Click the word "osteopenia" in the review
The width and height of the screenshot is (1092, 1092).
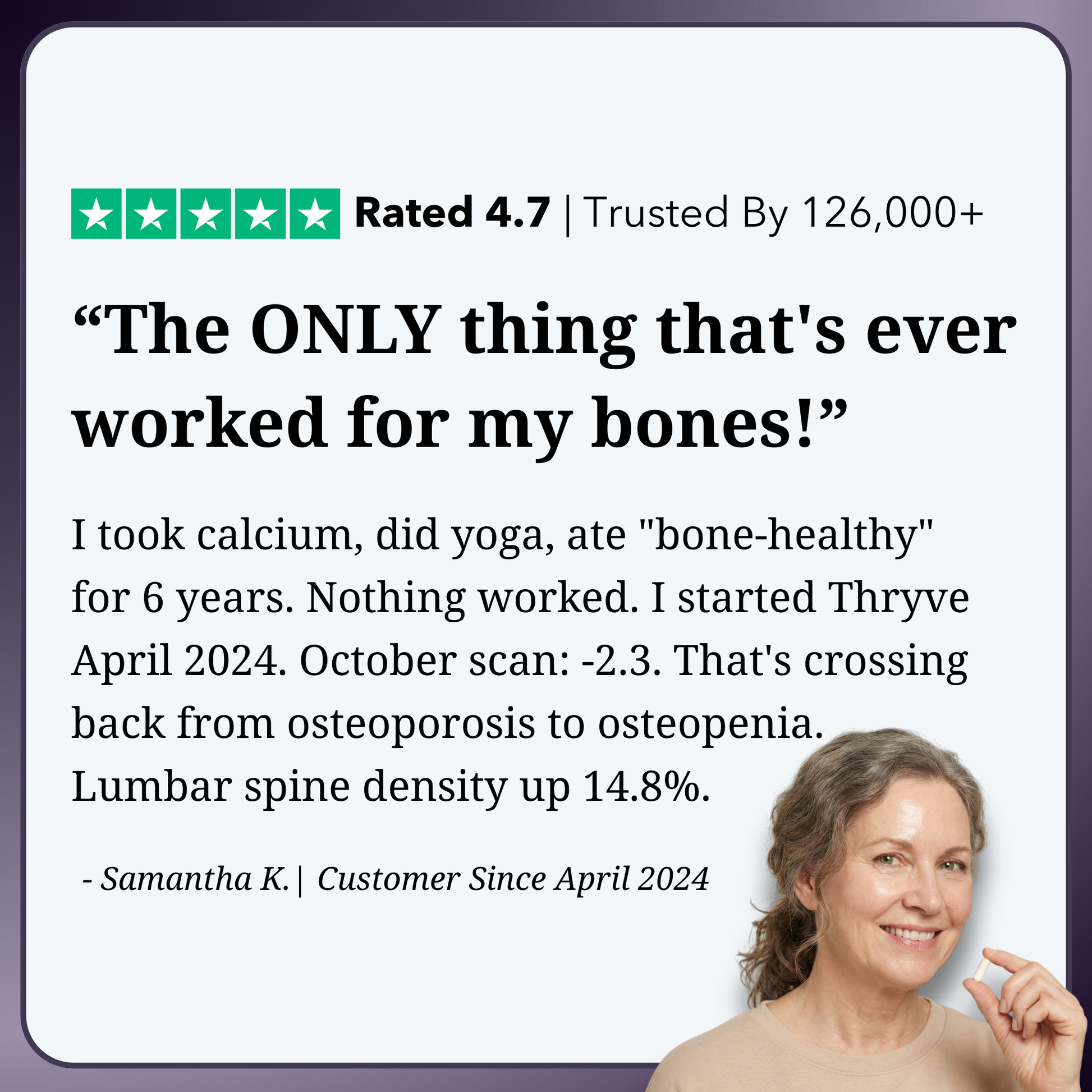[x=709, y=724]
